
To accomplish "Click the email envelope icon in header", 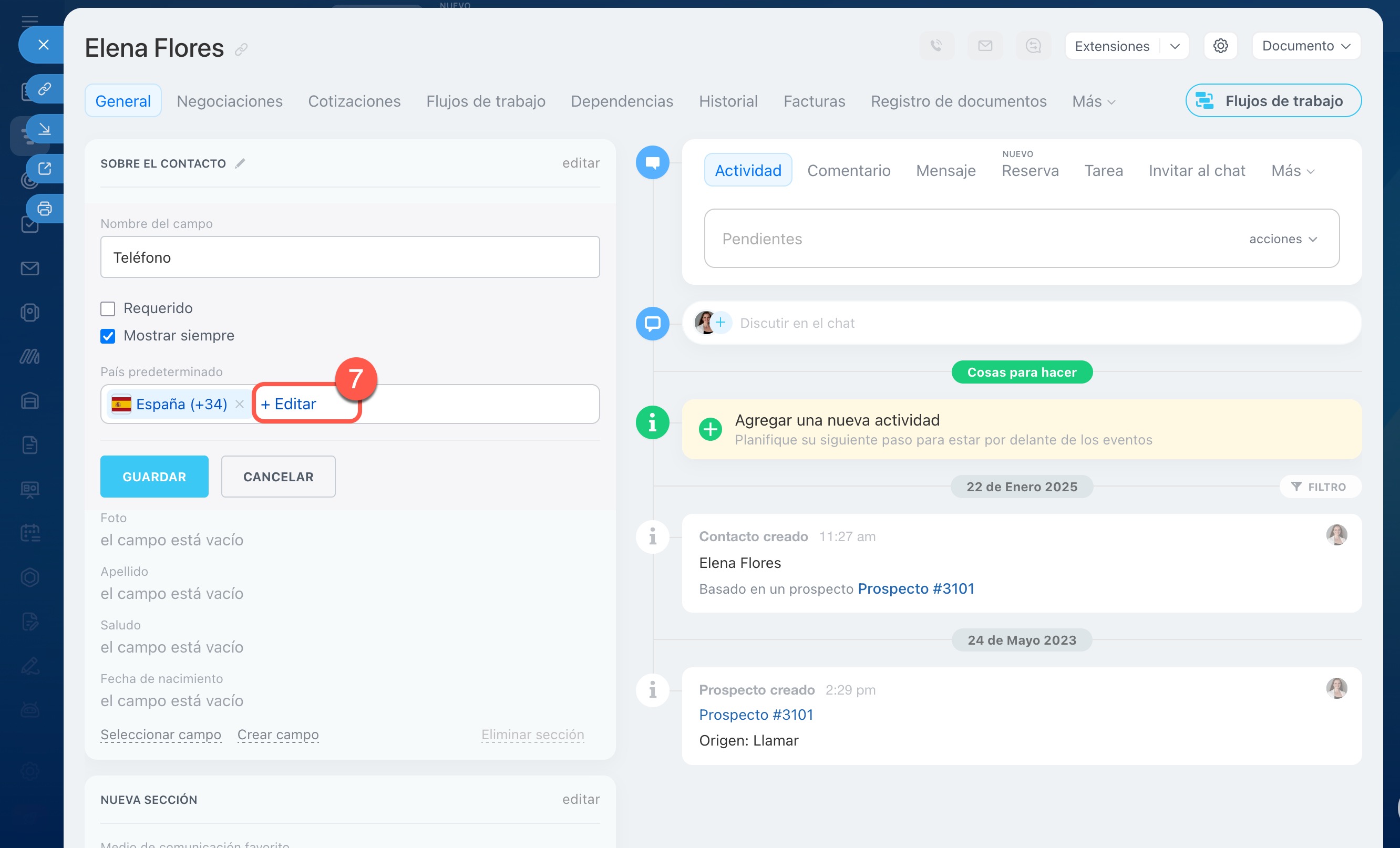I will tap(985, 46).
